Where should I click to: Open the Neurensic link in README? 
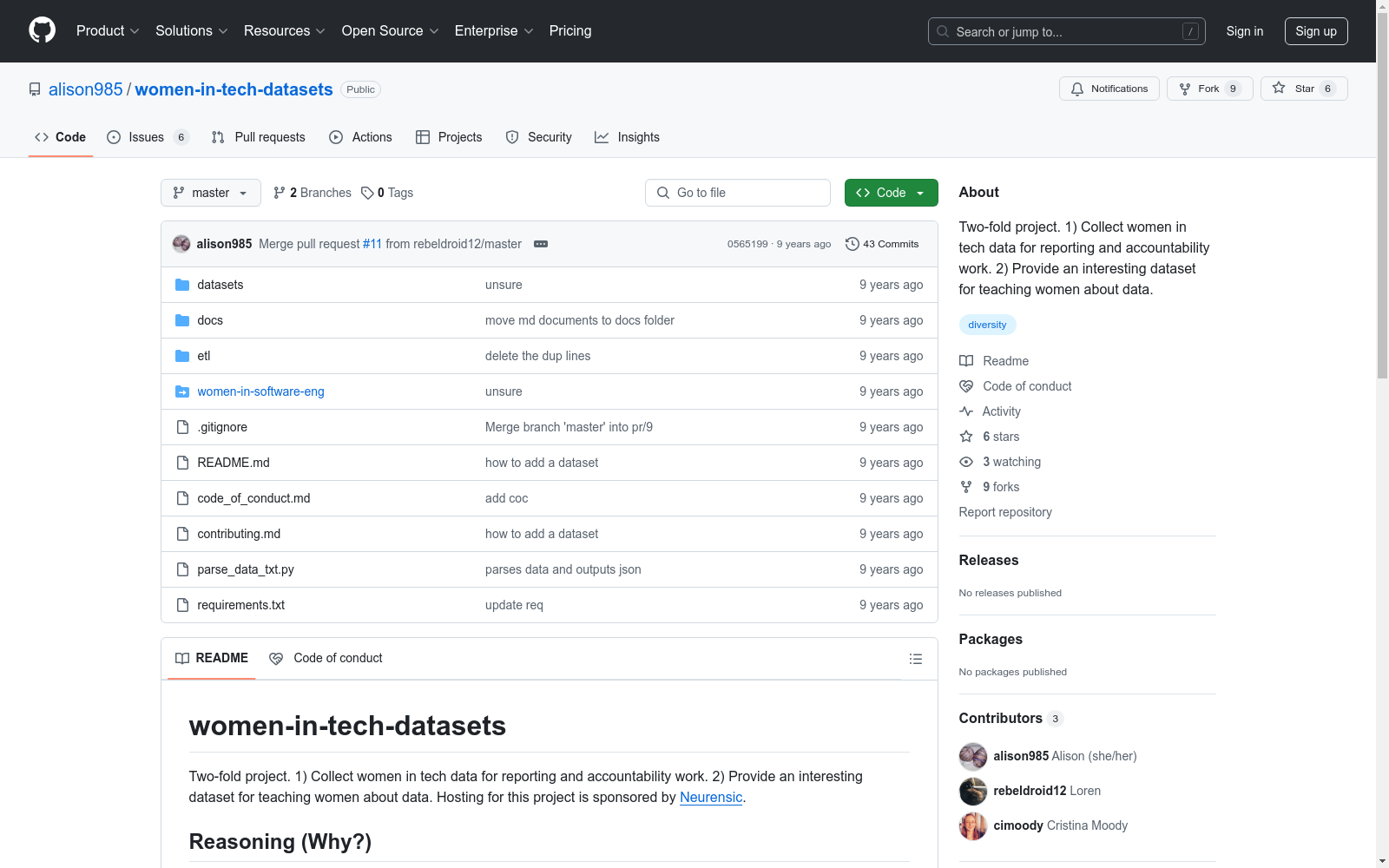click(711, 797)
